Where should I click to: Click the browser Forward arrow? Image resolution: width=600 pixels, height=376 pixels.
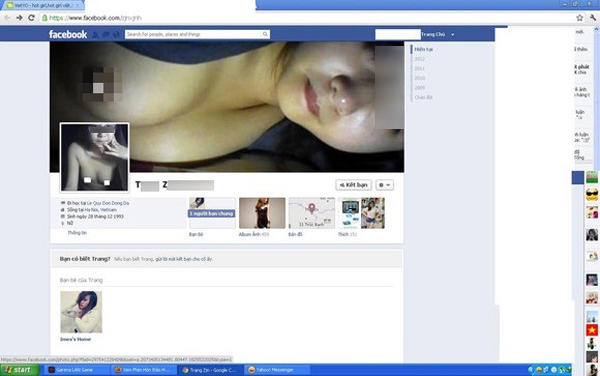(19, 18)
